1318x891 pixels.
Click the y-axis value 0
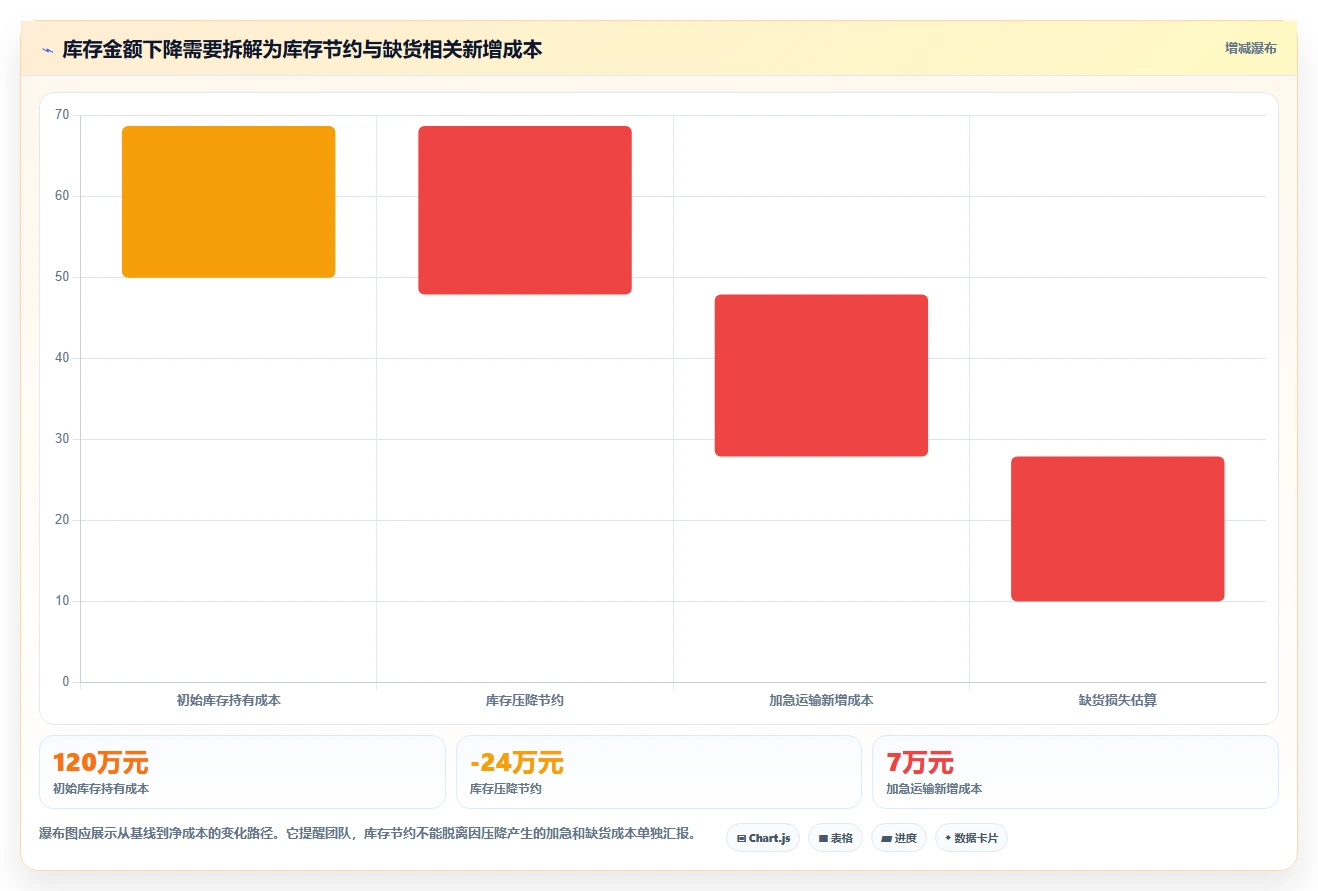(66, 682)
